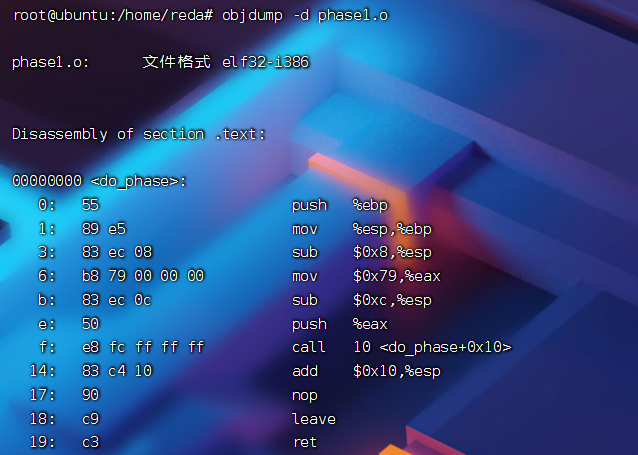The image size is (638, 455).
Task: Select the bytes '83 c4 10'
Action: (117, 371)
